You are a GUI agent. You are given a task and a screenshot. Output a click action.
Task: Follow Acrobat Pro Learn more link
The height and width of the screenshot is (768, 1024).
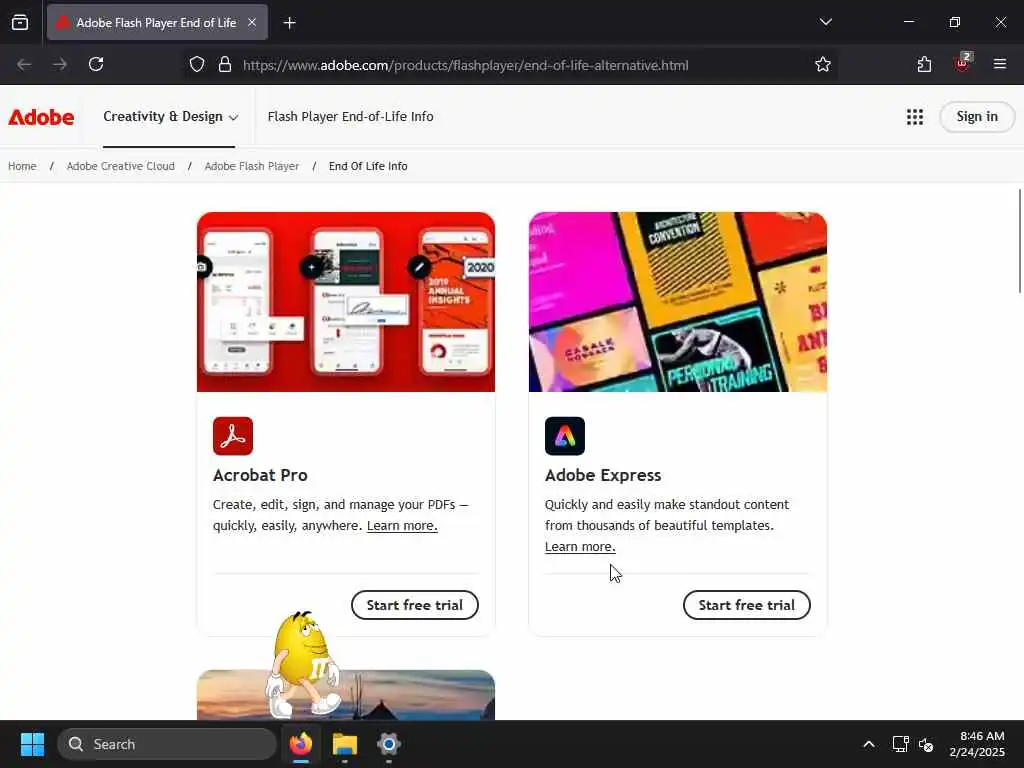pyautogui.click(x=402, y=526)
